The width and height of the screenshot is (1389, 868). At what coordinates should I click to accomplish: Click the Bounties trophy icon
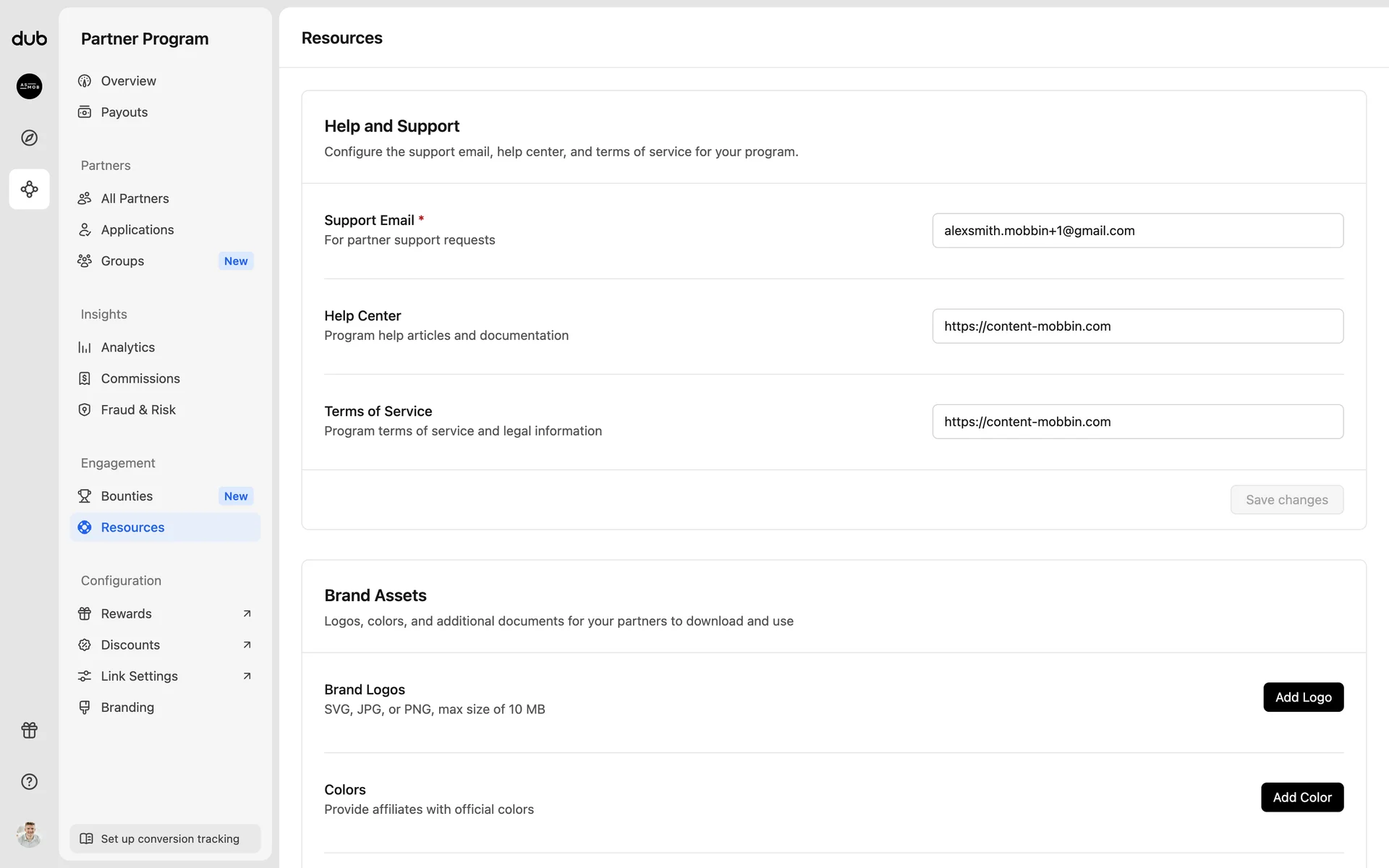click(85, 496)
